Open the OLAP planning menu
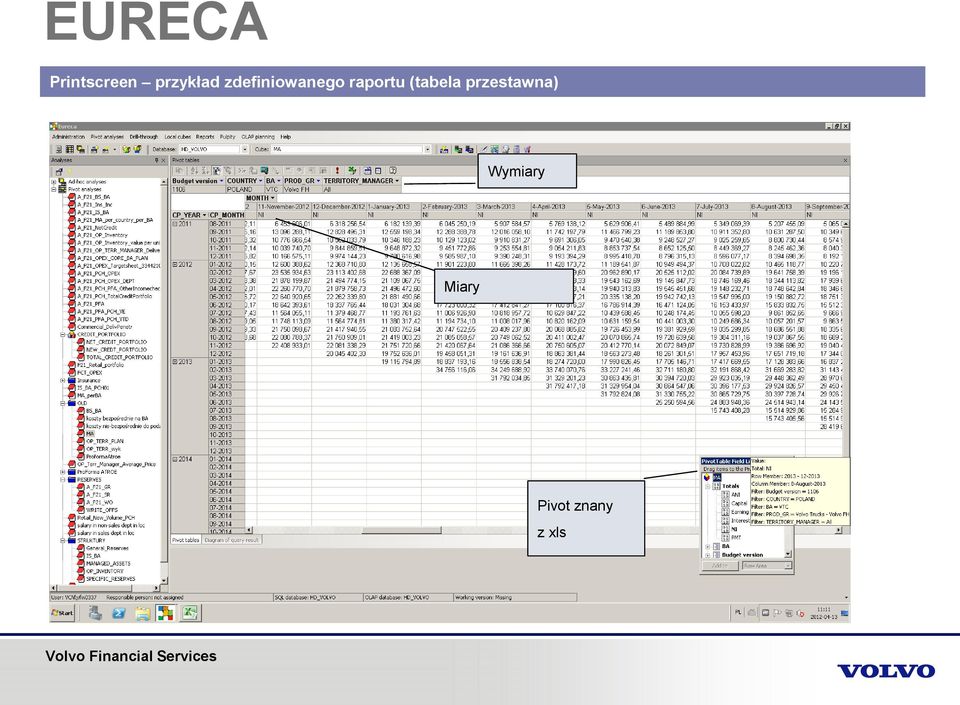Screen dimensions: 960x705 pos(258,137)
